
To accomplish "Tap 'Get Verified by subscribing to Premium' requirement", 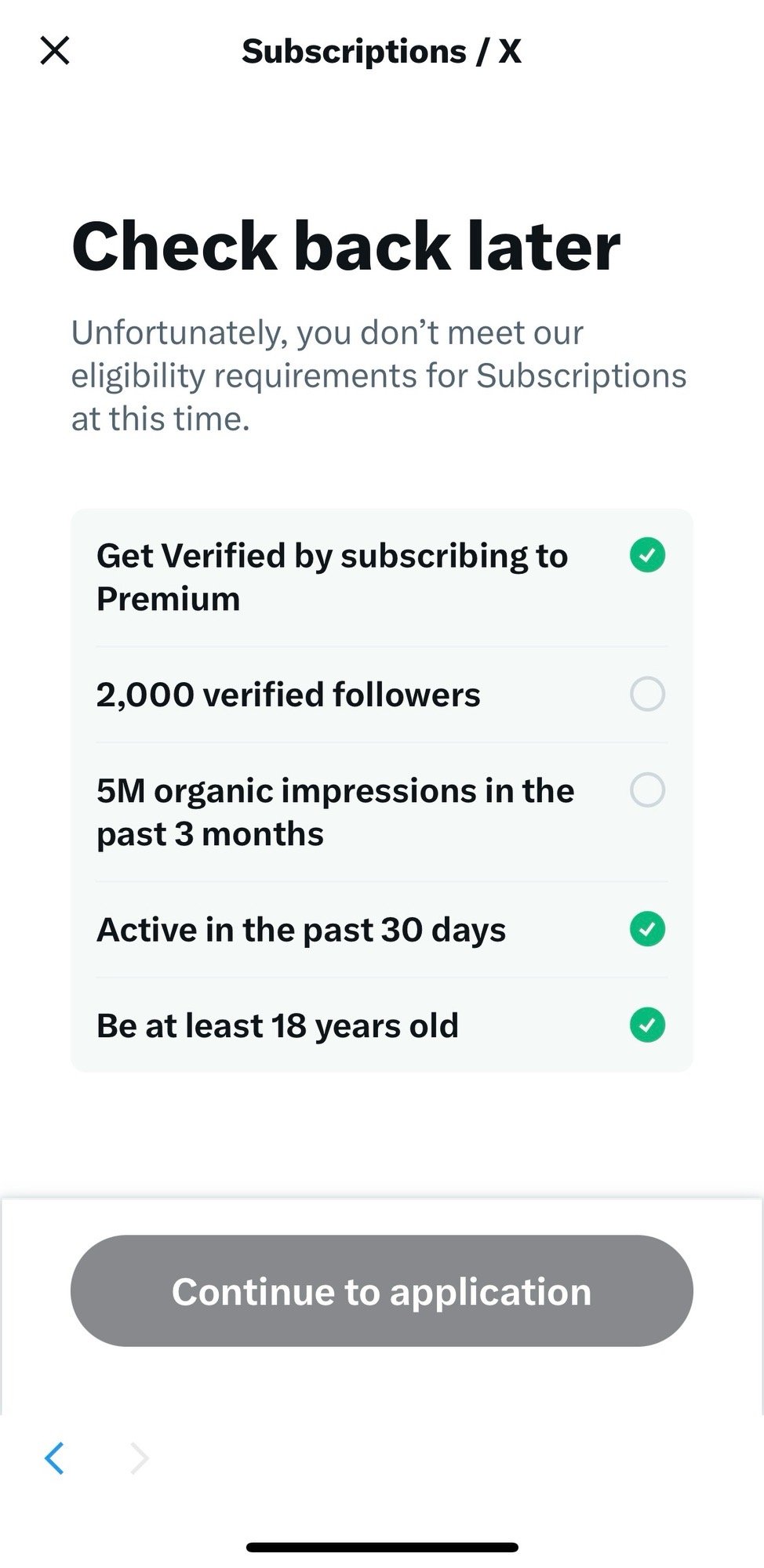I will [332, 576].
